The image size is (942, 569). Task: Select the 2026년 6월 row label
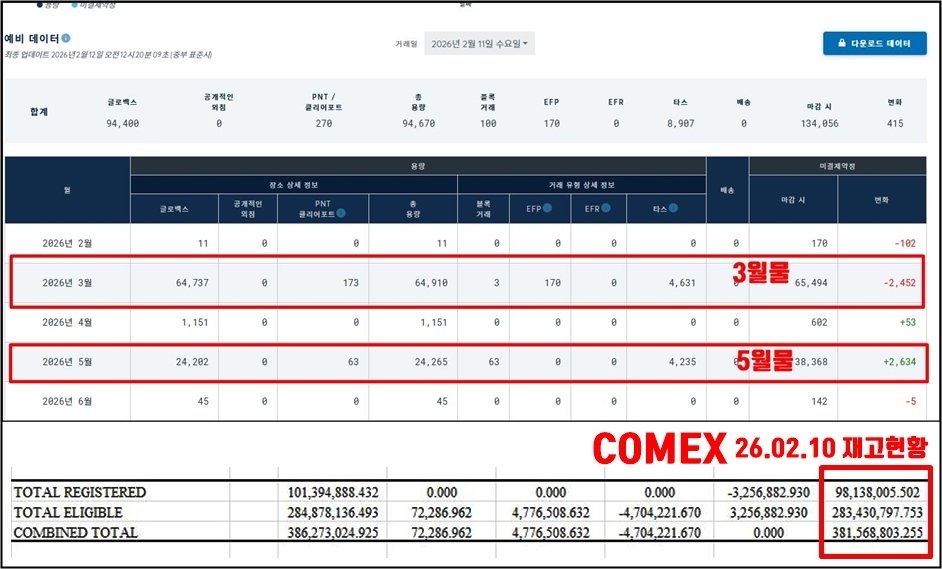coord(68,401)
